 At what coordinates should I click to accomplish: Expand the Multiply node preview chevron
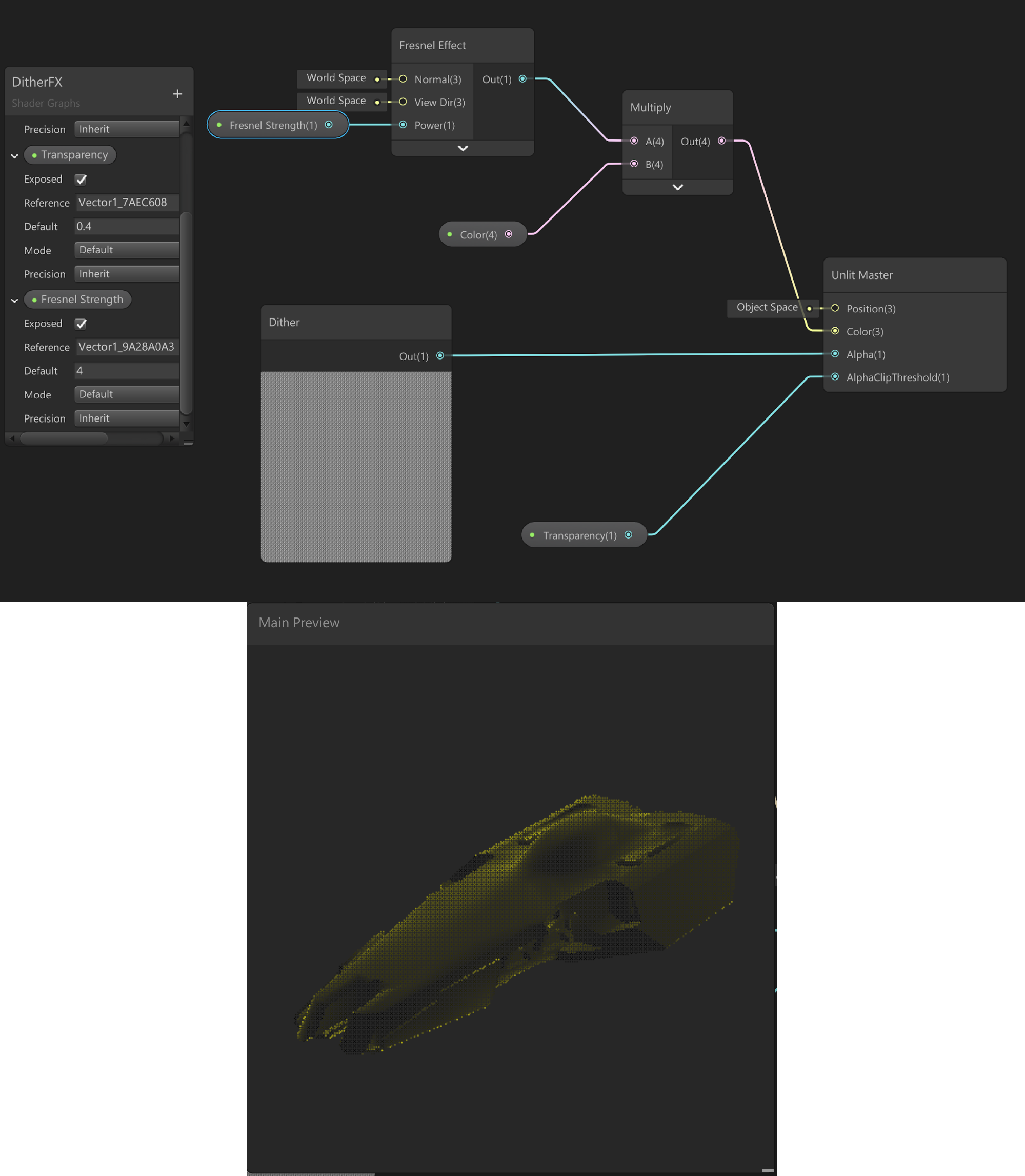677,187
